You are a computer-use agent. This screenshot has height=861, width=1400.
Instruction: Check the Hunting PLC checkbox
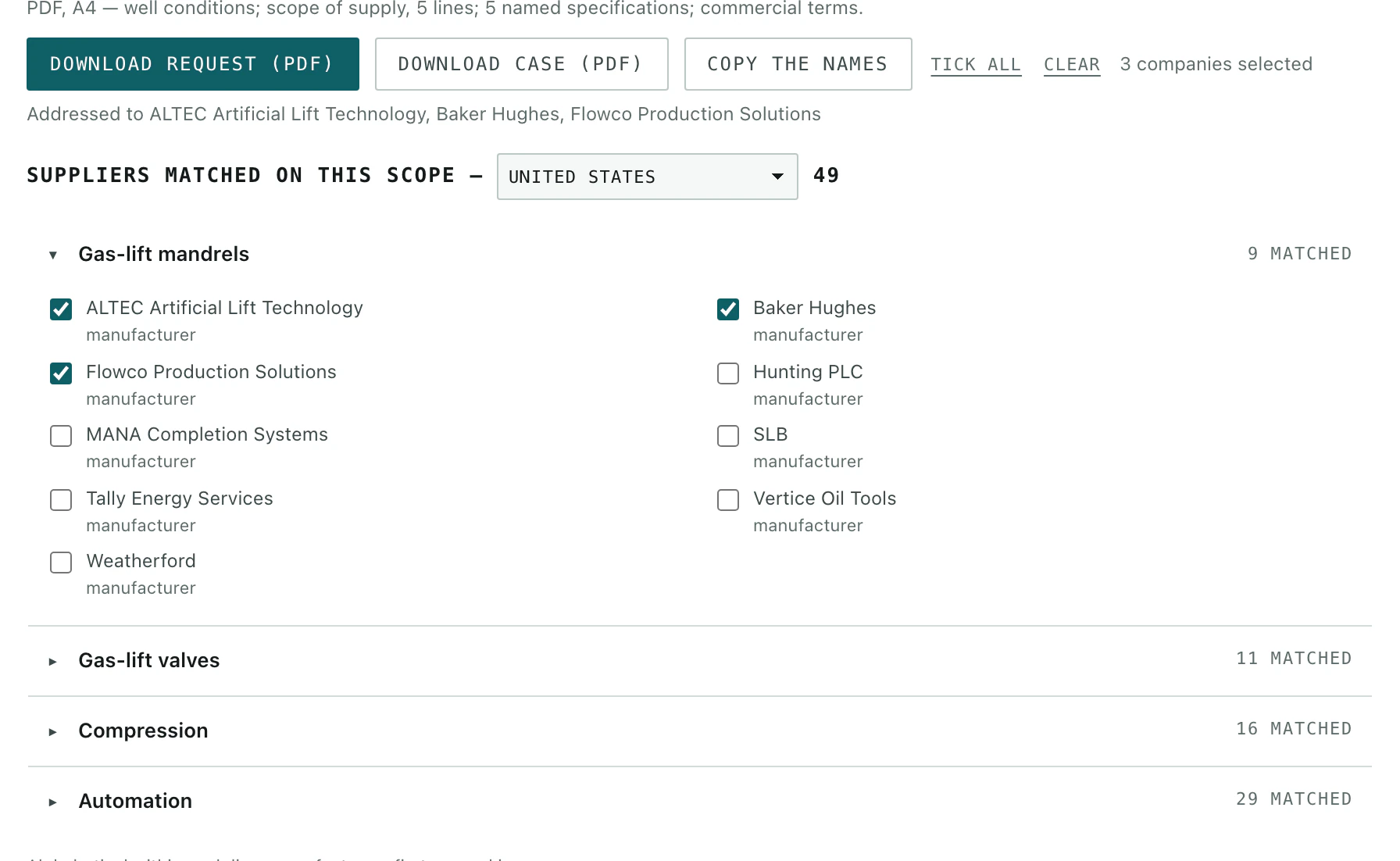728,373
